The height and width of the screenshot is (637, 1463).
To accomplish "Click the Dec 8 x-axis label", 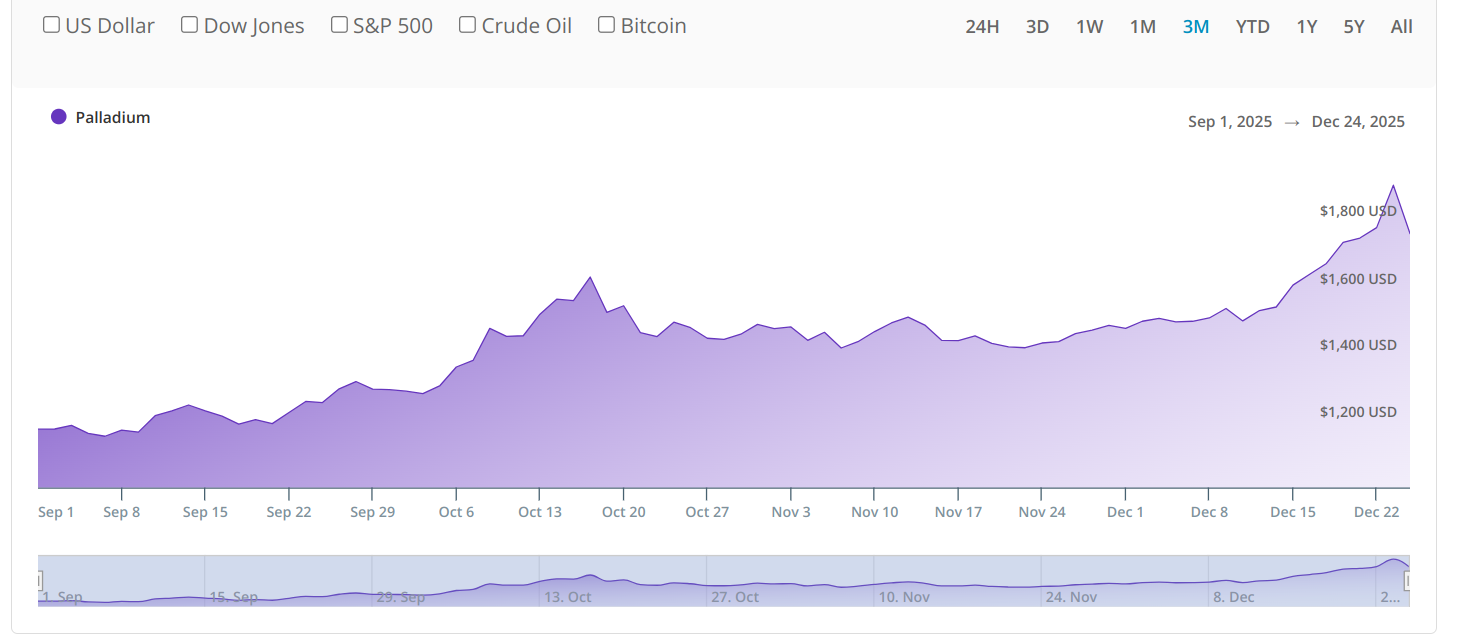I will (1209, 512).
